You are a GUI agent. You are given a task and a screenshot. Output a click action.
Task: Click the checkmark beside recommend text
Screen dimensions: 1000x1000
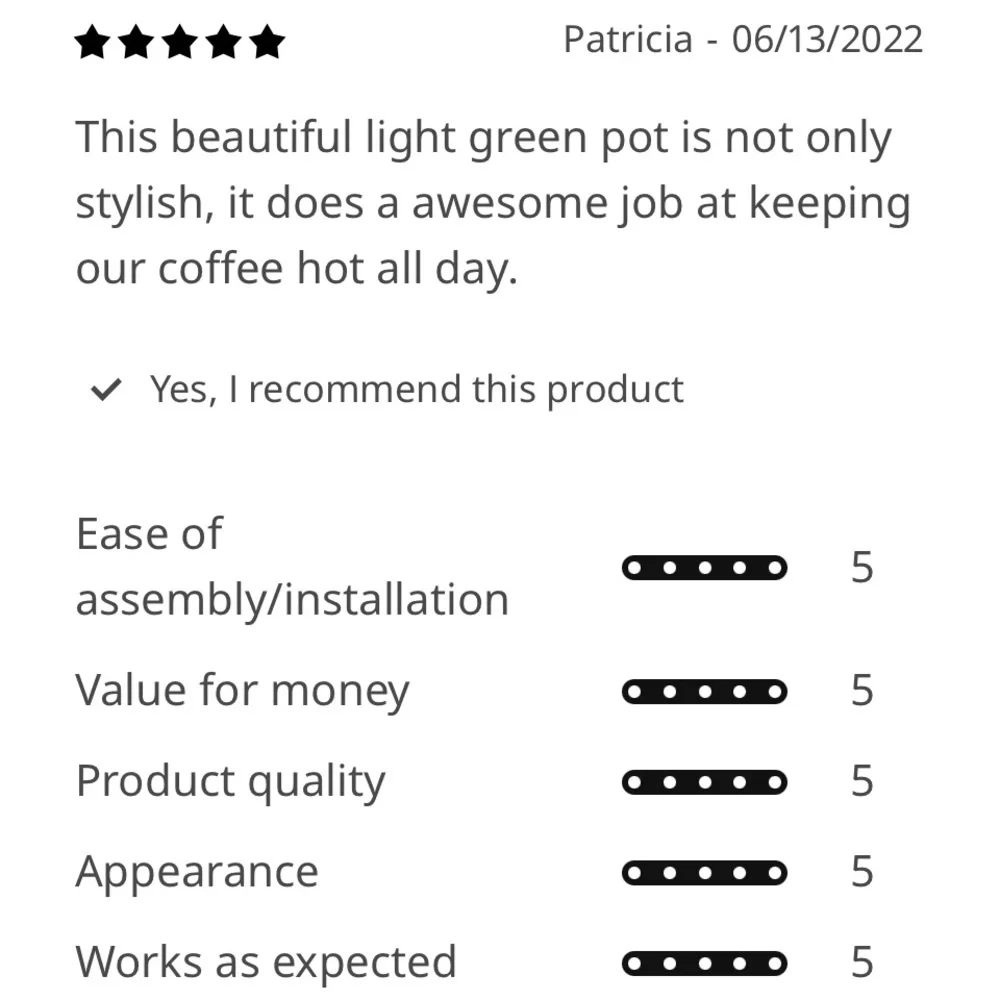point(105,389)
